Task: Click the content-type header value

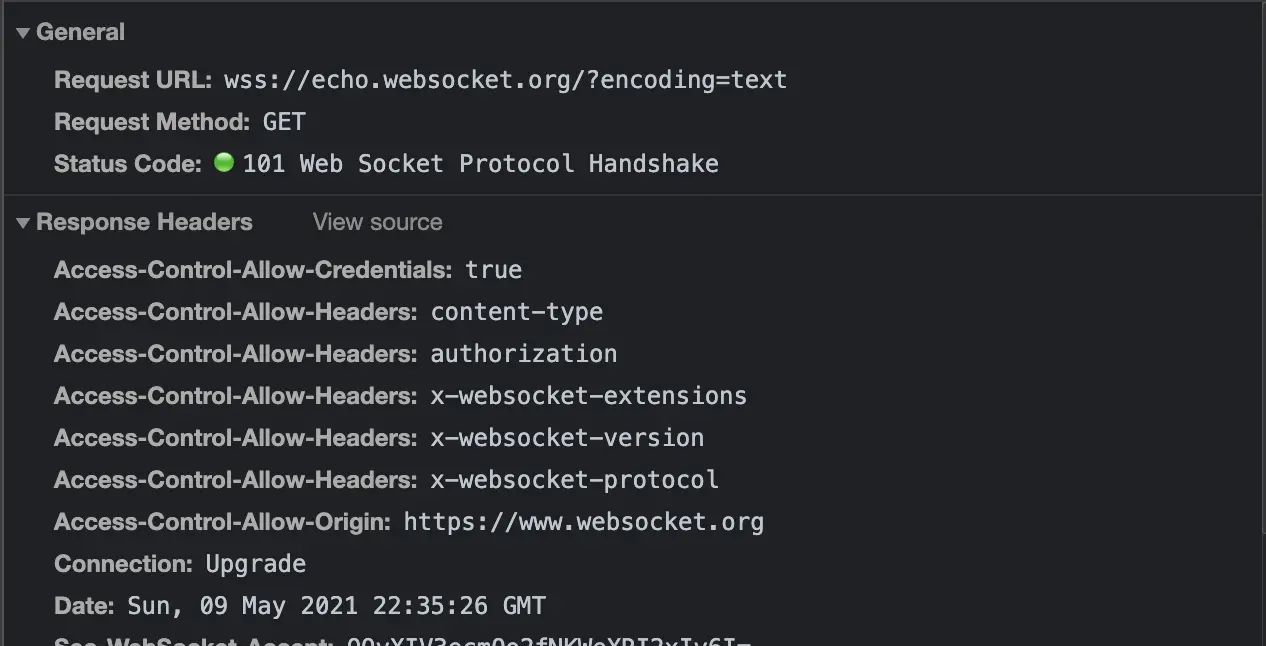Action: tap(516, 311)
